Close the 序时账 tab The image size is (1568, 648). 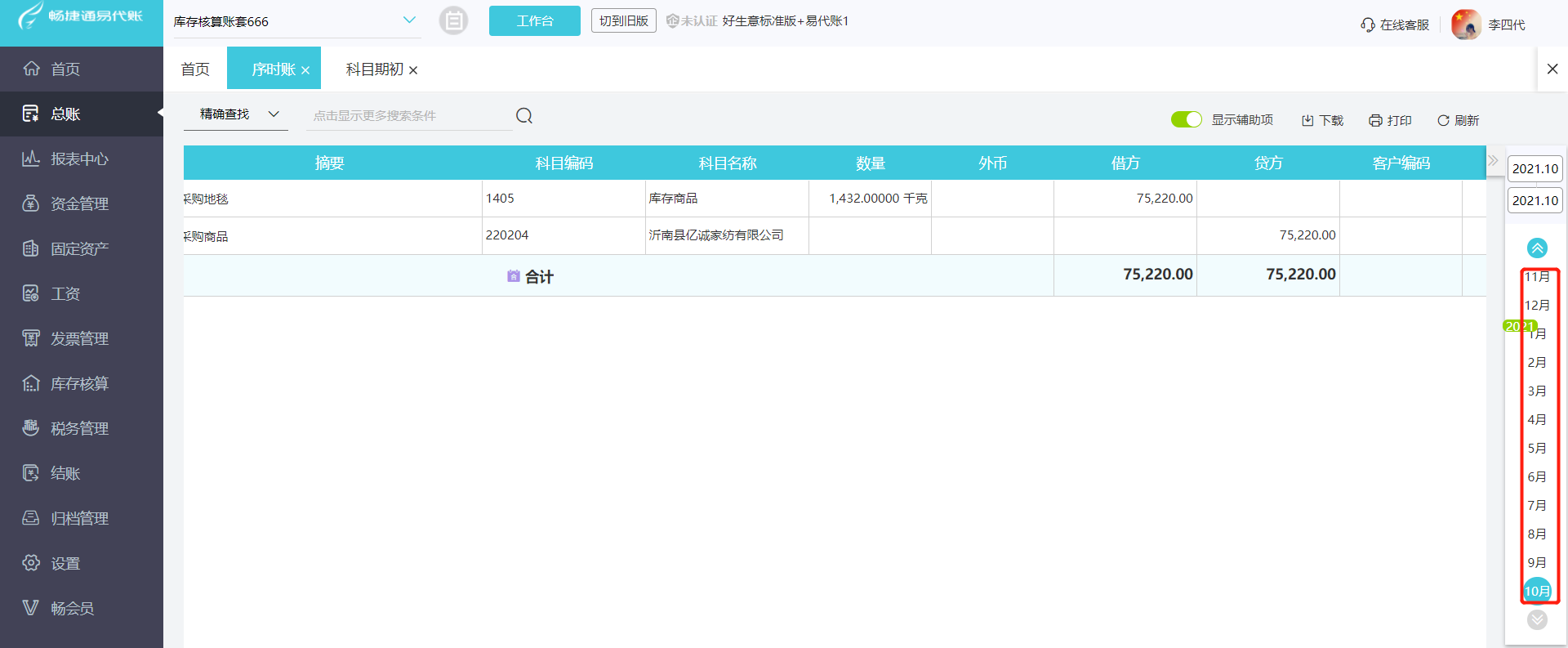tap(305, 70)
